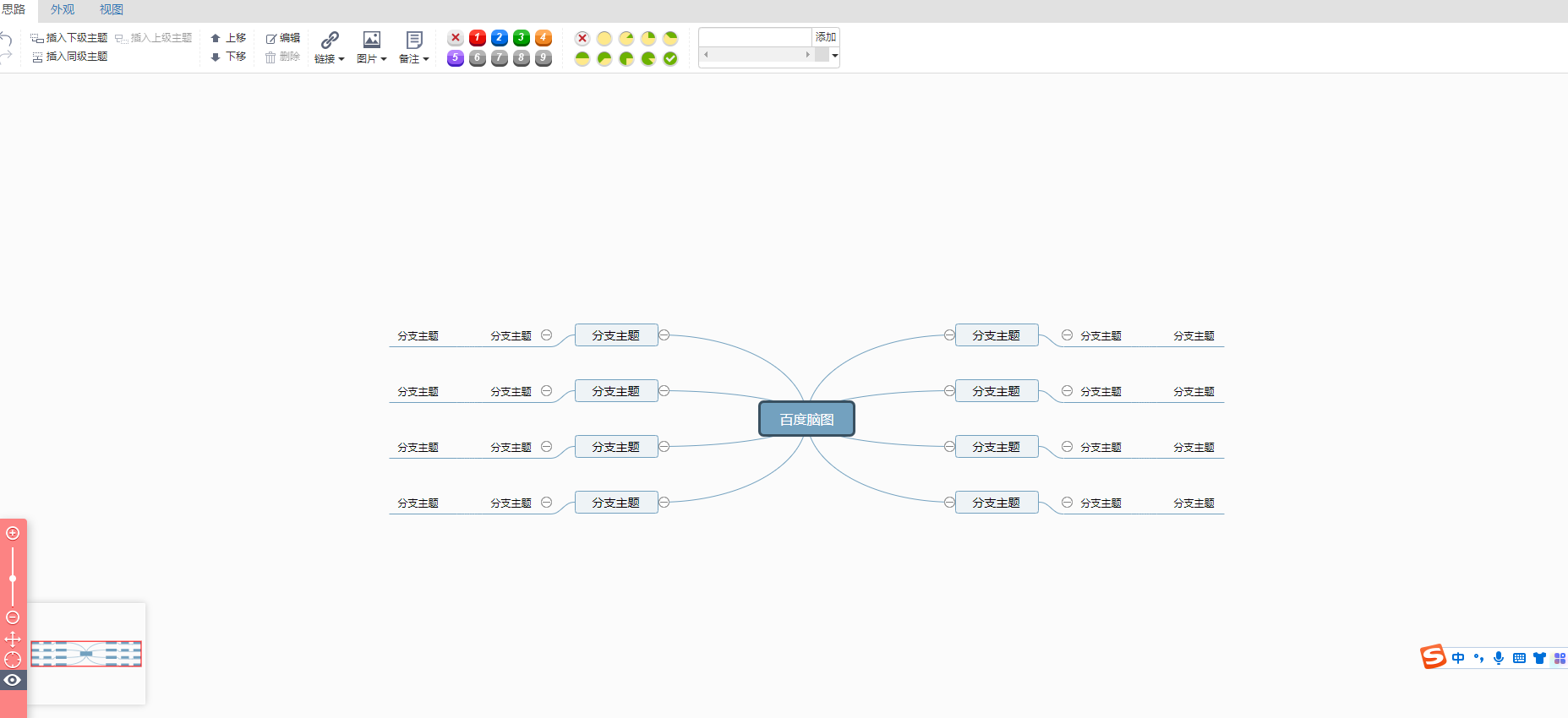Toggle the navigator eye preview button
Screen dimensions: 1568x718
(x=13, y=680)
